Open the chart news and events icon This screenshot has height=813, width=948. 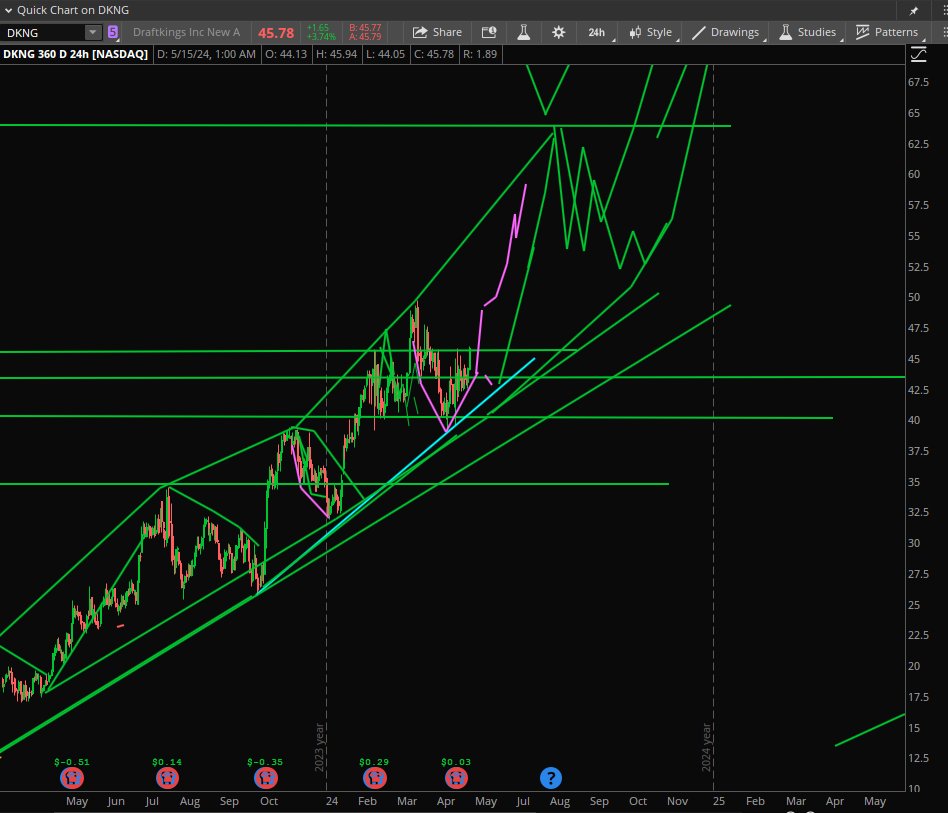[x=489, y=33]
